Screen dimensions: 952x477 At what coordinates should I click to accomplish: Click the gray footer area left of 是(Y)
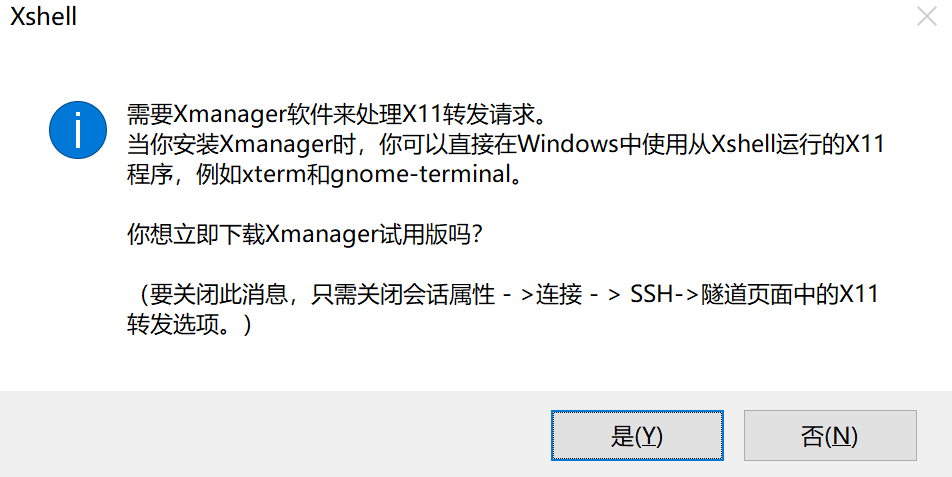tap(270, 436)
